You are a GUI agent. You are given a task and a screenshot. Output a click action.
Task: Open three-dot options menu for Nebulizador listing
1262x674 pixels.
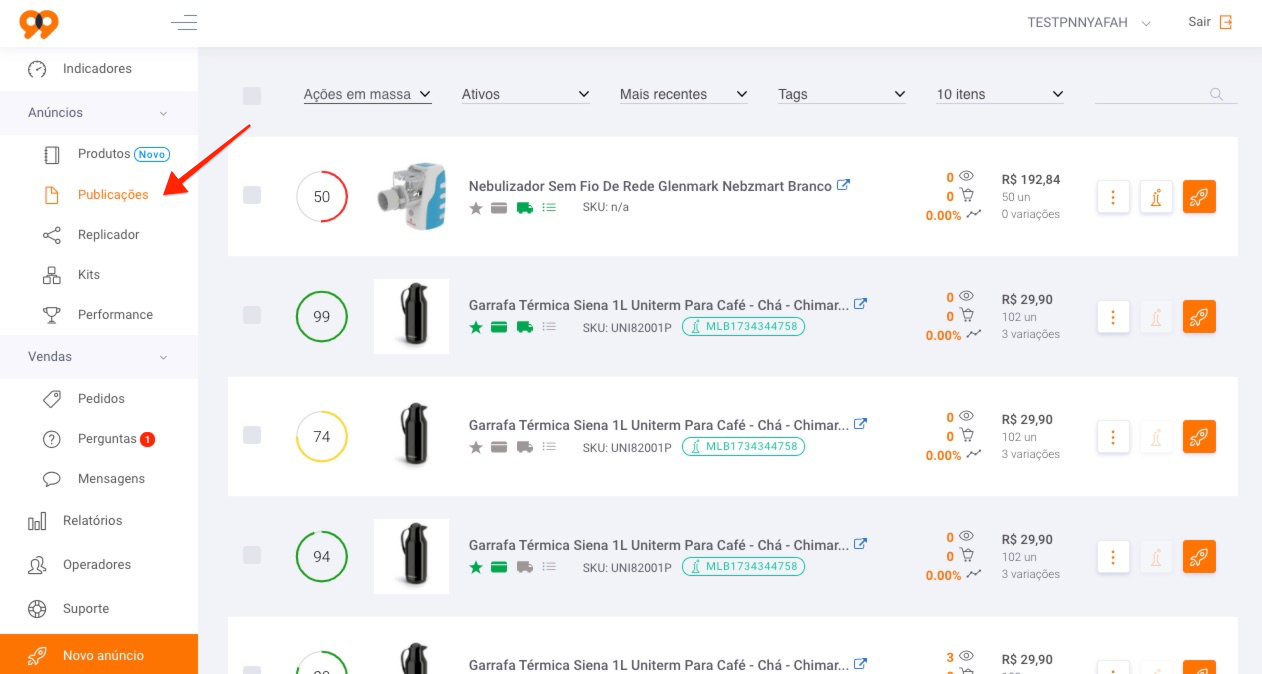pos(1113,197)
